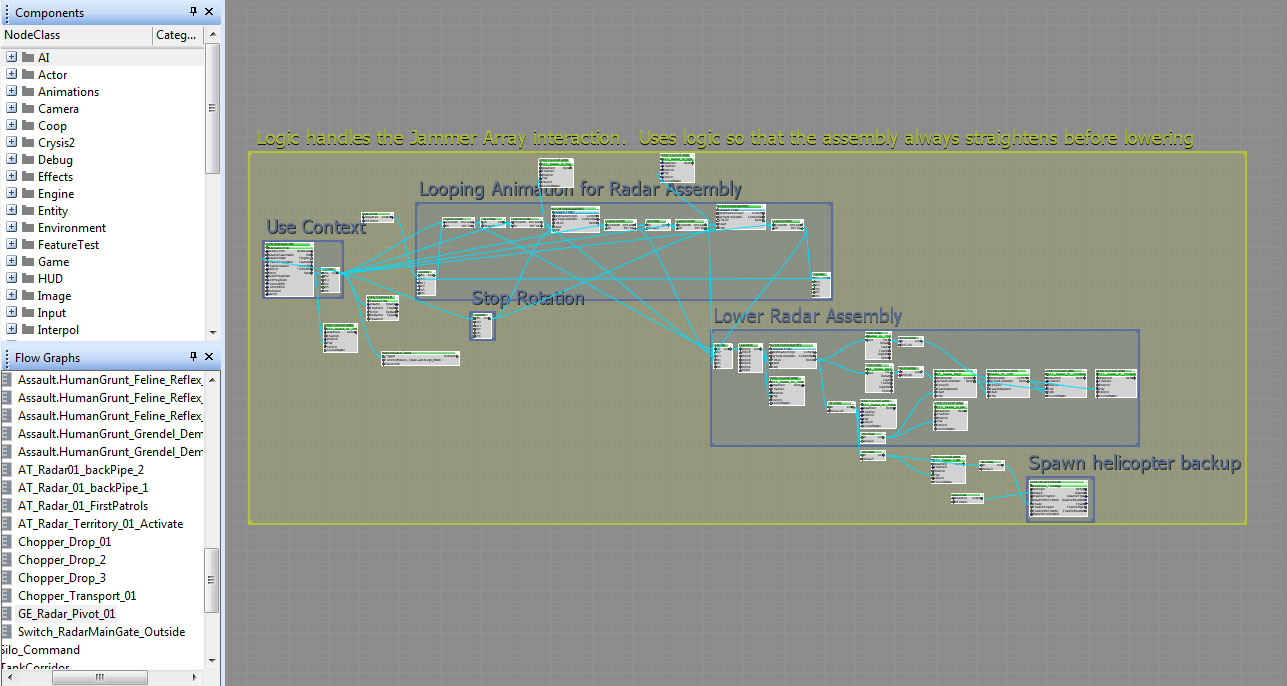
Task: Click the Animations folder icon
Action: (28, 92)
